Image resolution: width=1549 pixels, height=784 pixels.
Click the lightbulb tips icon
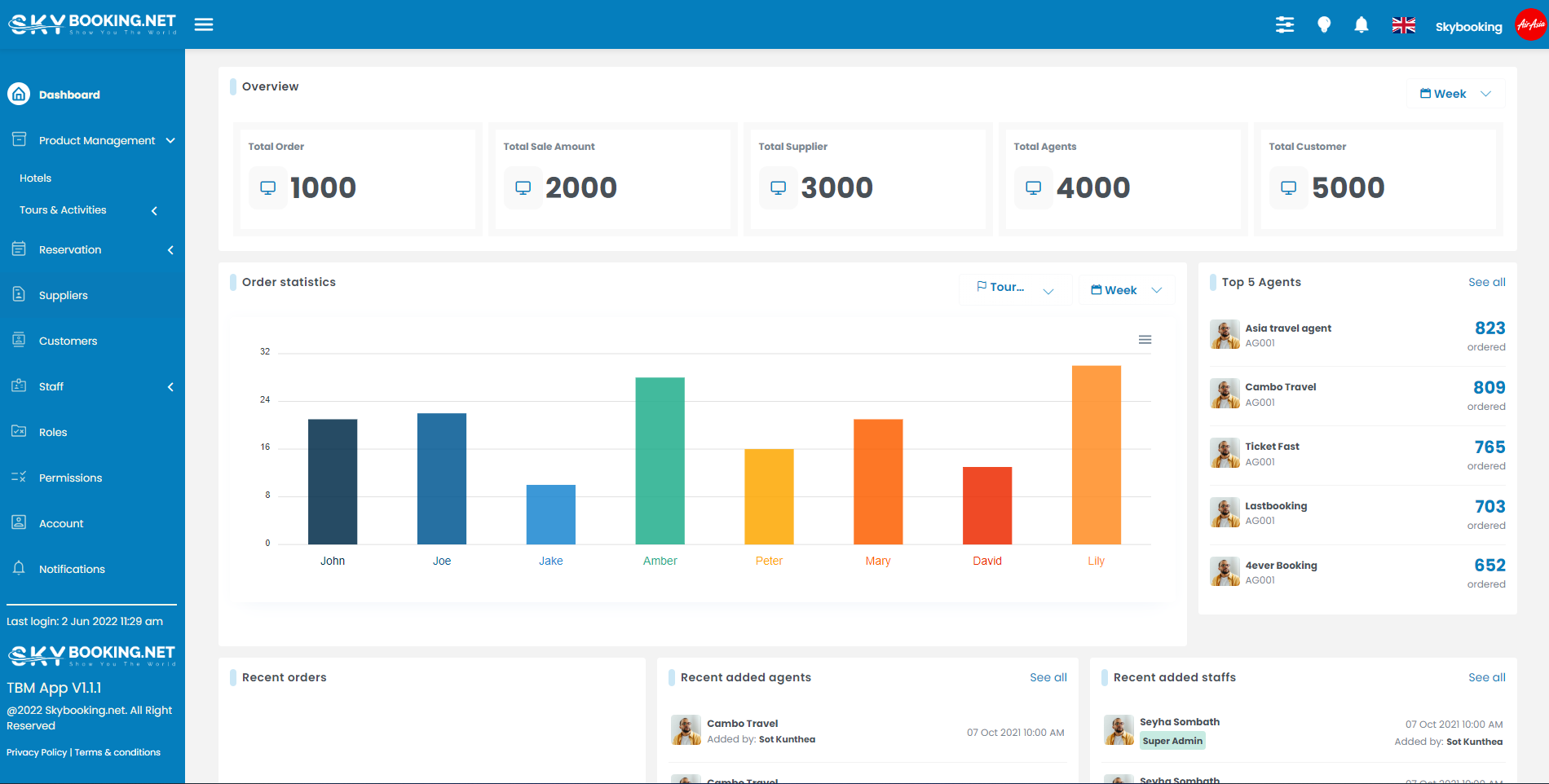pos(1324,25)
